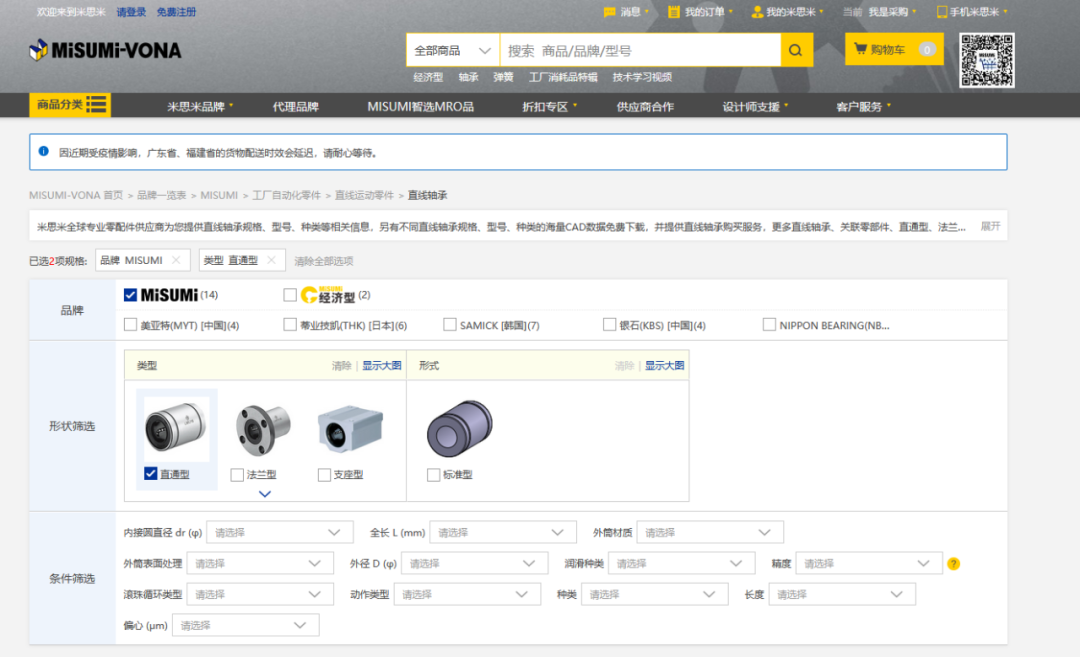1080x657 pixels.
Task: Check the 标准型 form checkbox
Action: coord(433,474)
